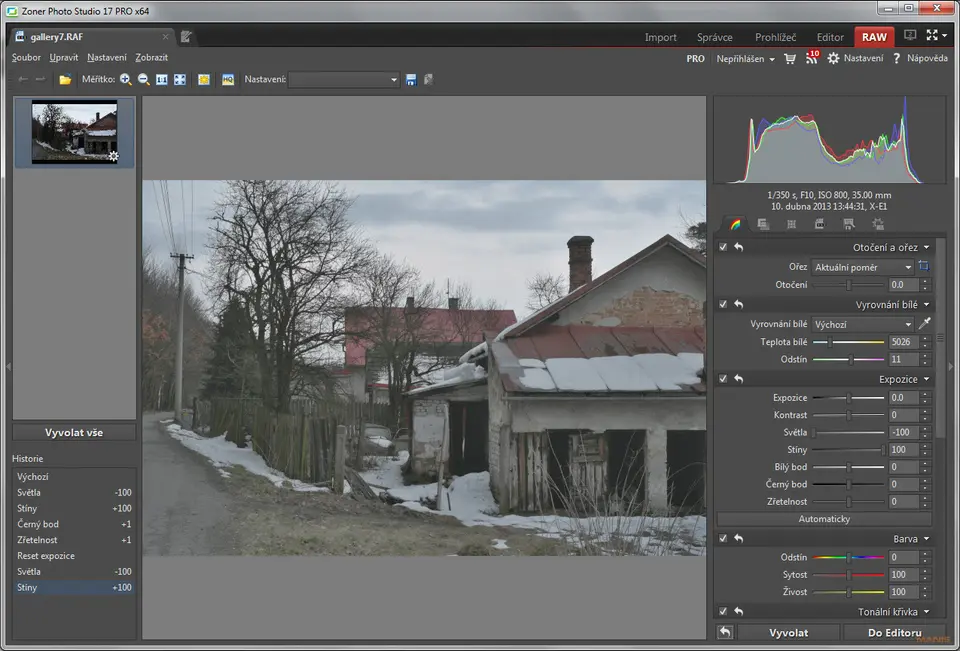This screenshot has width=960, height=651.
Task: Click the crop tool icon beside Ořez
Action: point(924,267)
